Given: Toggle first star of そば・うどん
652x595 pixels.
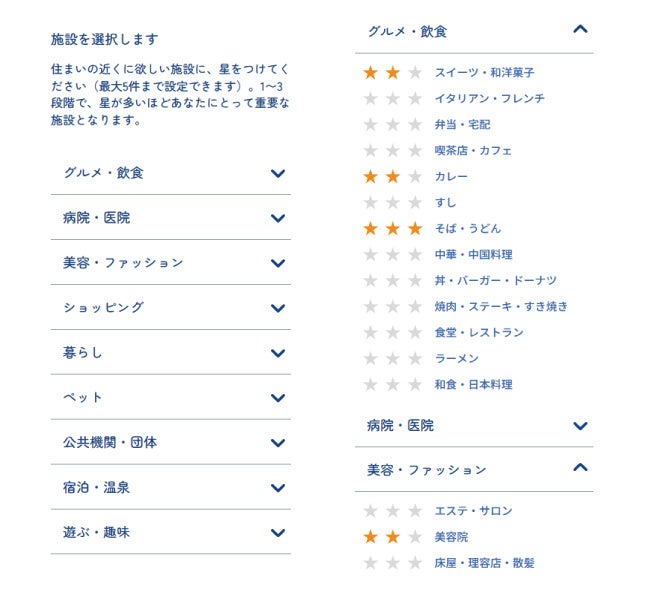Looking at the screenshot, I should pyautogui.click(x=371, y=229).
